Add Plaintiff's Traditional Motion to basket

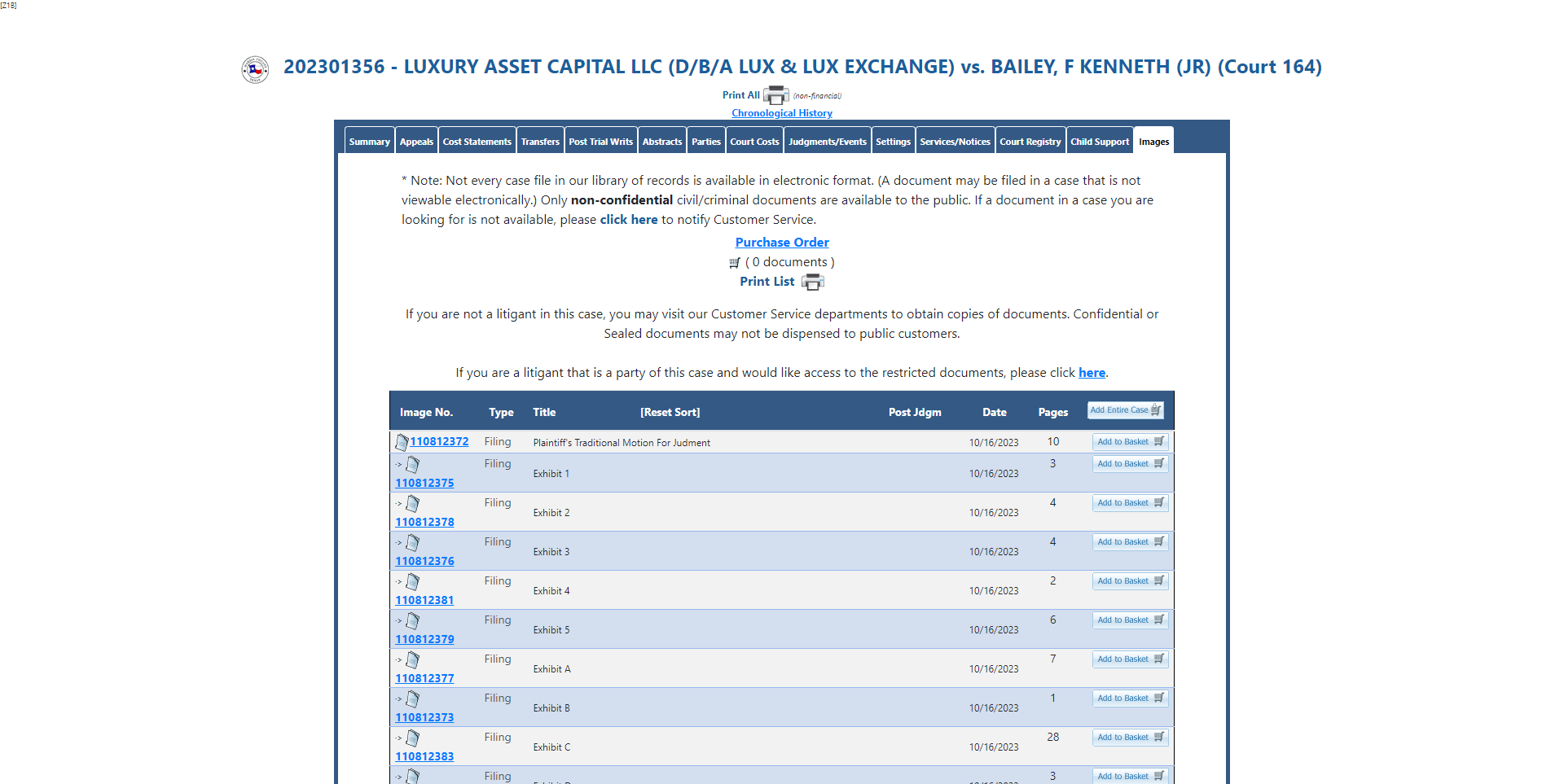(1130, 442)
